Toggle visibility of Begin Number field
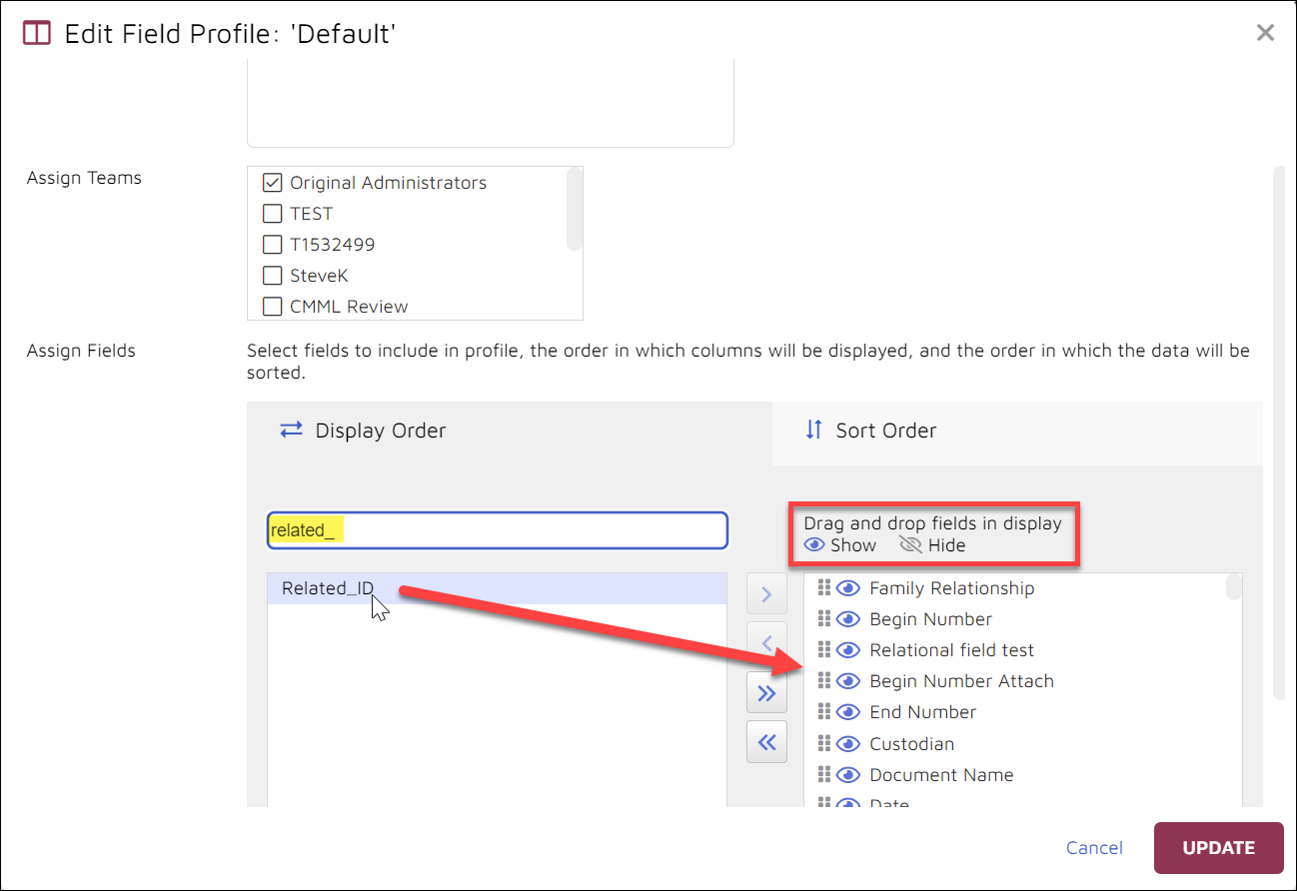The height and width of the screenshot is (891, 1297). click(848, 619)
